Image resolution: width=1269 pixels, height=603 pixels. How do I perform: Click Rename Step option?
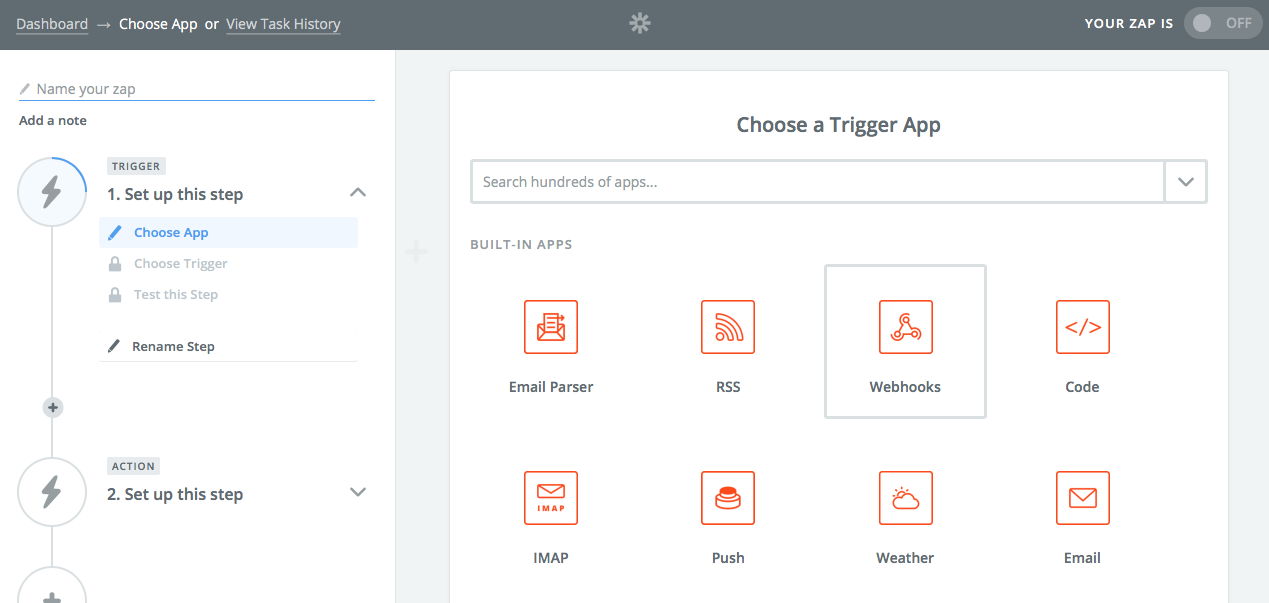tap(173, 346)
